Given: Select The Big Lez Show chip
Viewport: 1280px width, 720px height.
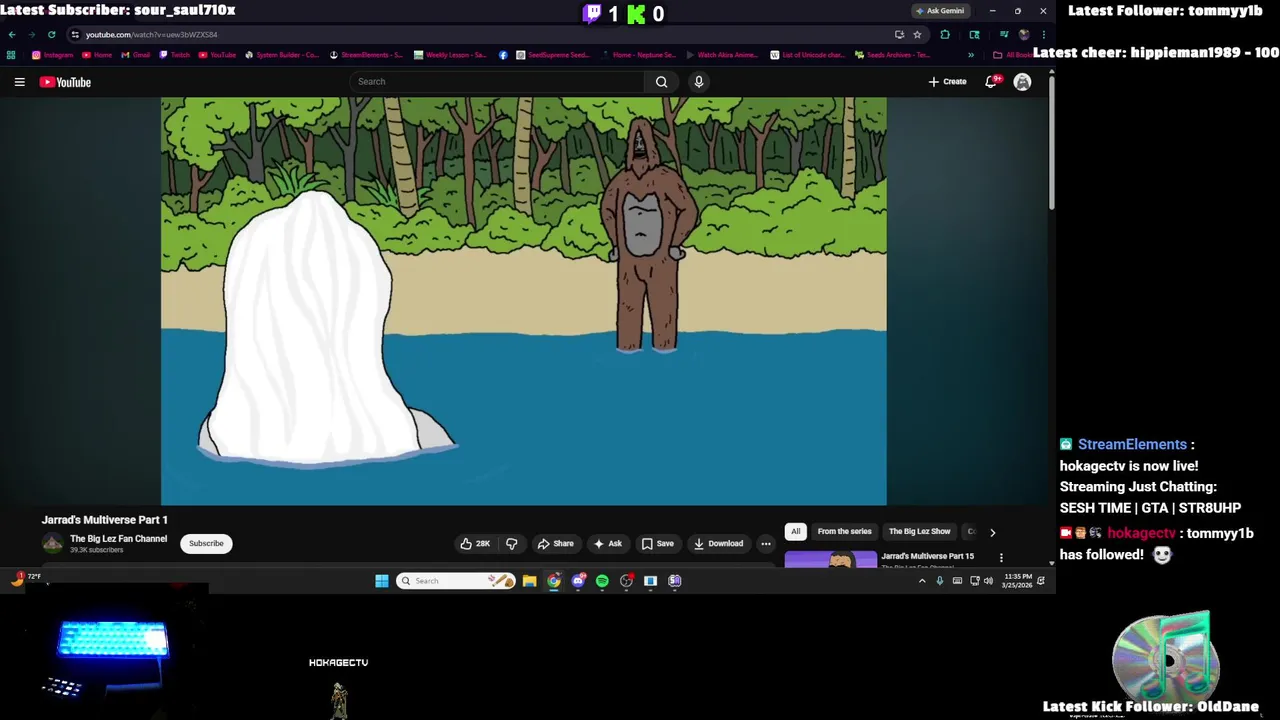Looking at the screenshot, I should tap(919, 532).
